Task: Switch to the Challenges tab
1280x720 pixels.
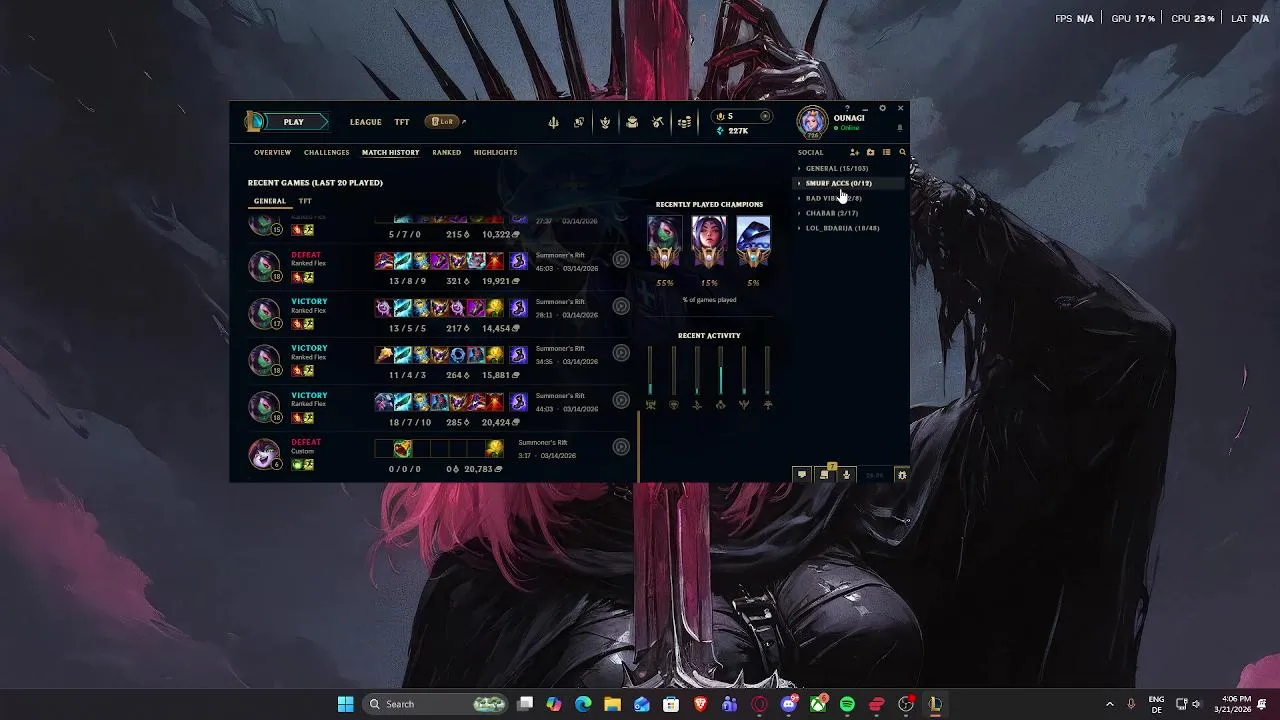Action: (327, 152)
